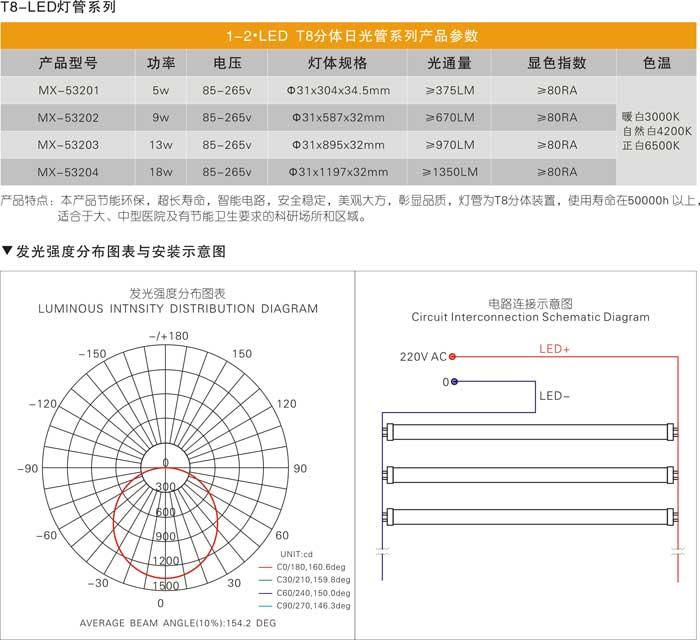700x640 pixels.
Task: Click the MX-53204 model cell
Action: 68,171
